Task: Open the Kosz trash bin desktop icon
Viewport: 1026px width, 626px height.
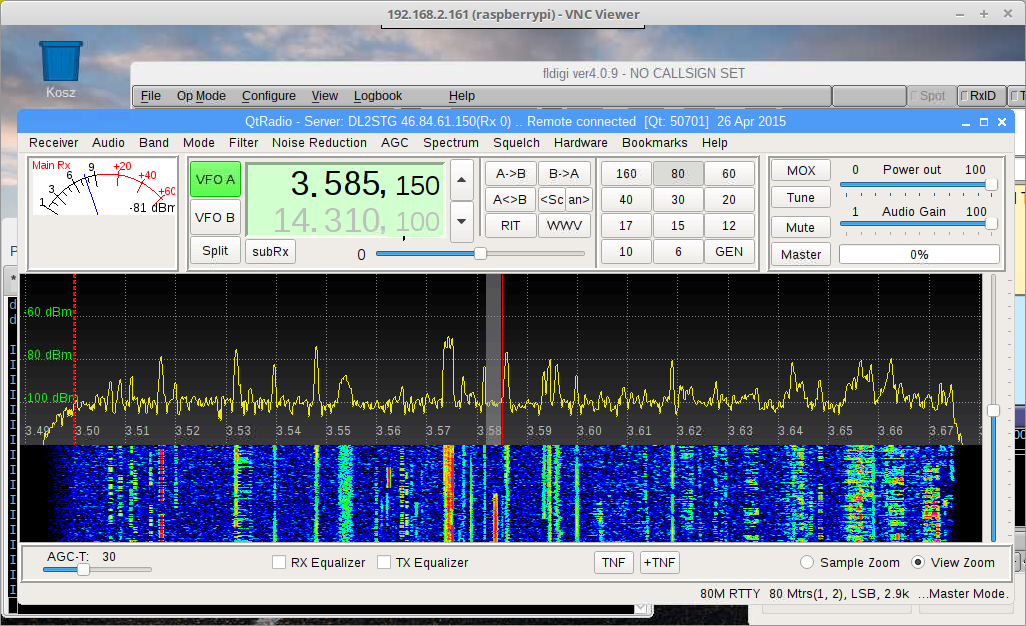Action: 61,62
